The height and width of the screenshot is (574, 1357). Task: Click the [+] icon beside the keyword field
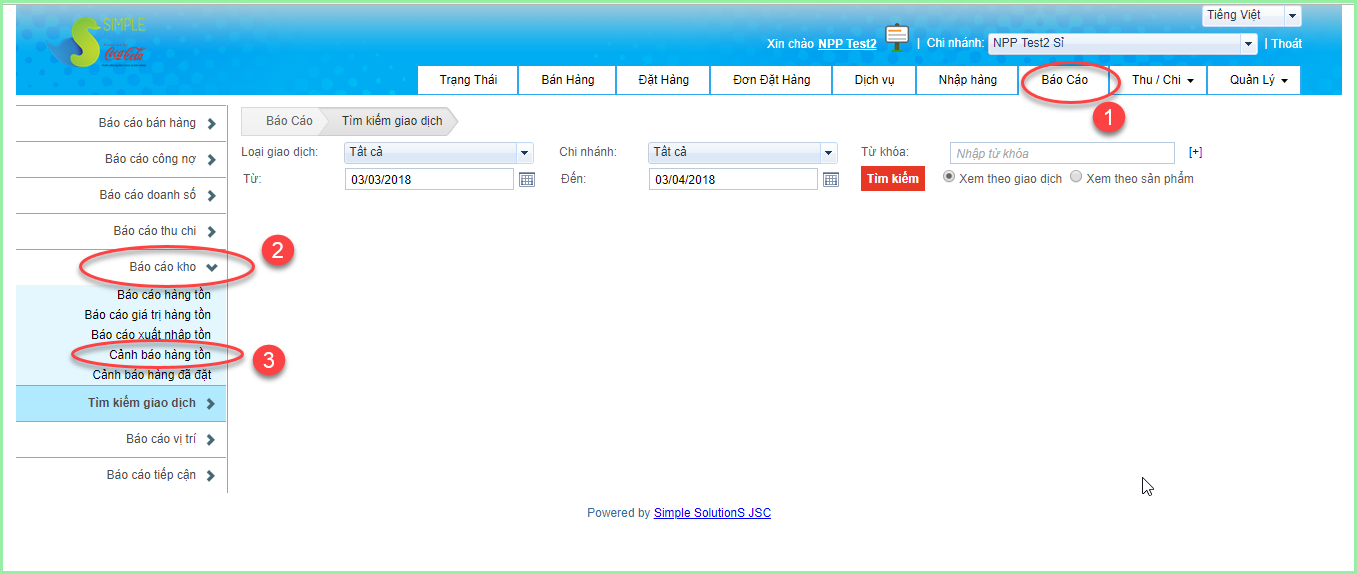point(1195,153)
